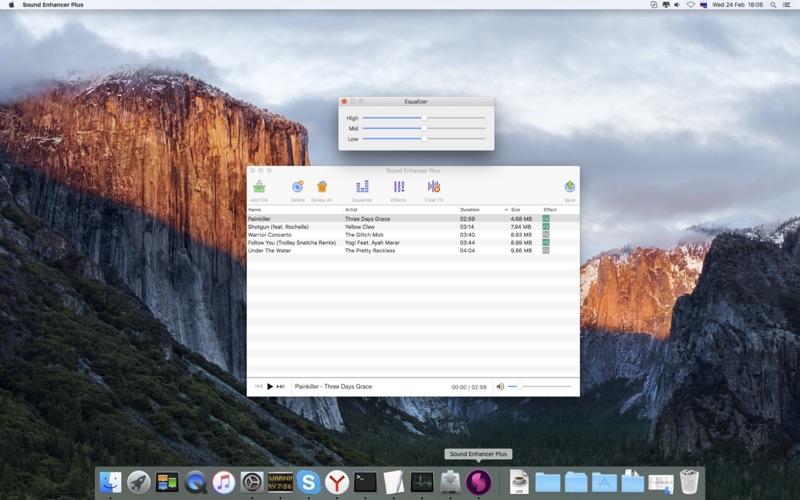Skip to the next track
The width and height of the screenshot is (800, 500).
(x=281, y=387)
